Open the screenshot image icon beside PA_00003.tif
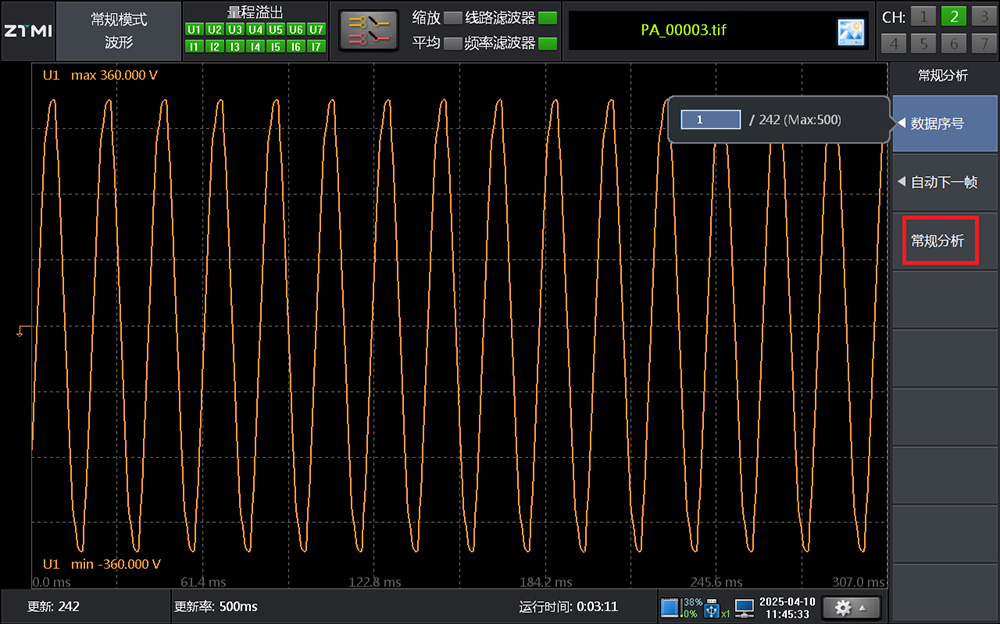This screenshot has width=1000, height=624. (850, 32)
